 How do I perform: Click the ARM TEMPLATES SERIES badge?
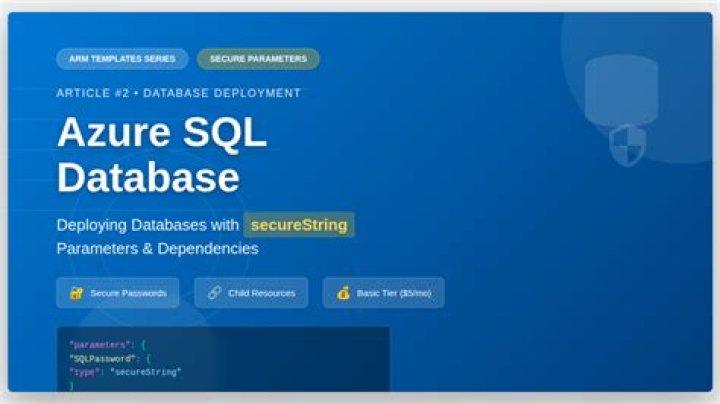click(122, 59)
